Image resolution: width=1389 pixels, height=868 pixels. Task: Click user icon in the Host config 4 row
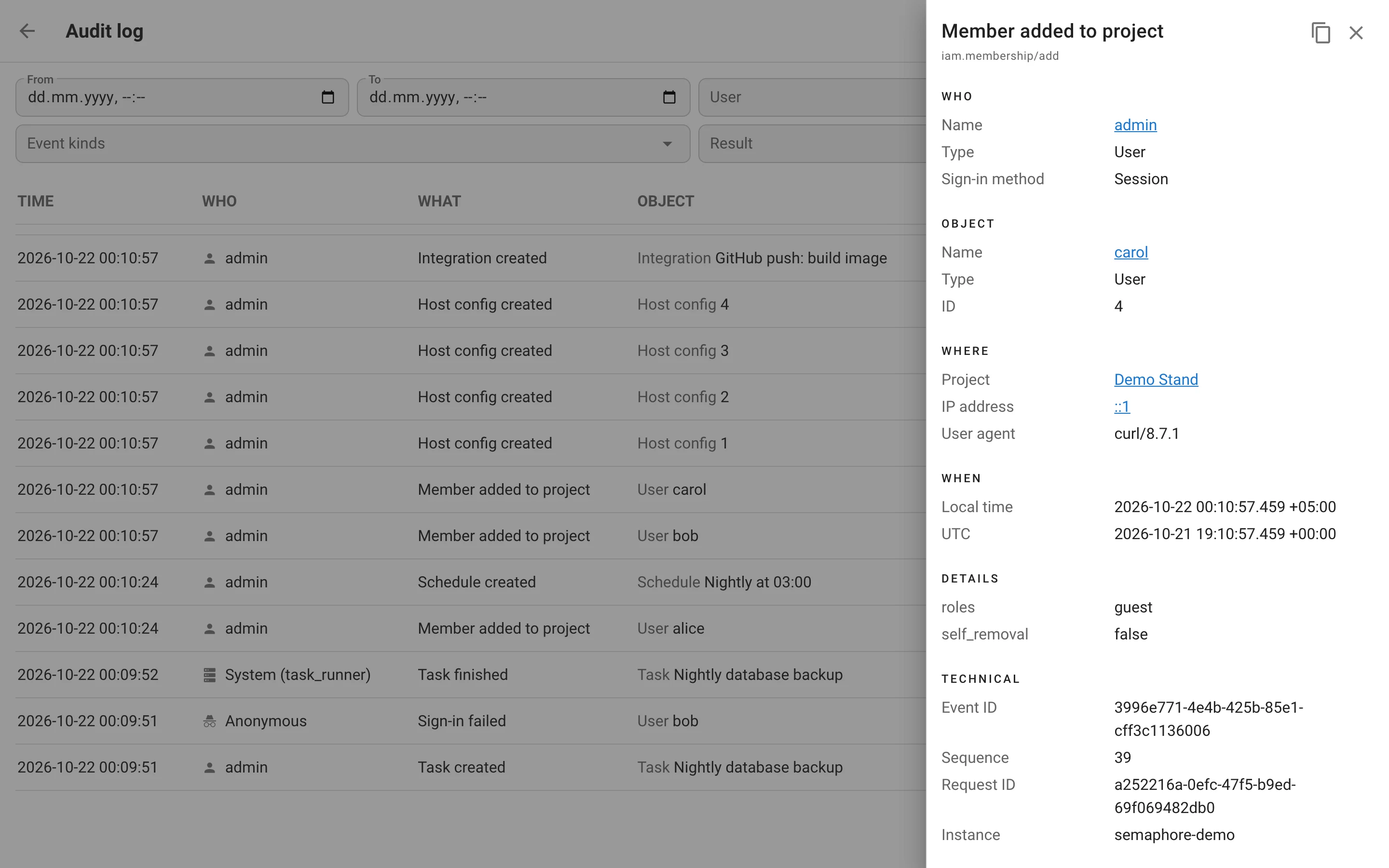tap(209, 305)
